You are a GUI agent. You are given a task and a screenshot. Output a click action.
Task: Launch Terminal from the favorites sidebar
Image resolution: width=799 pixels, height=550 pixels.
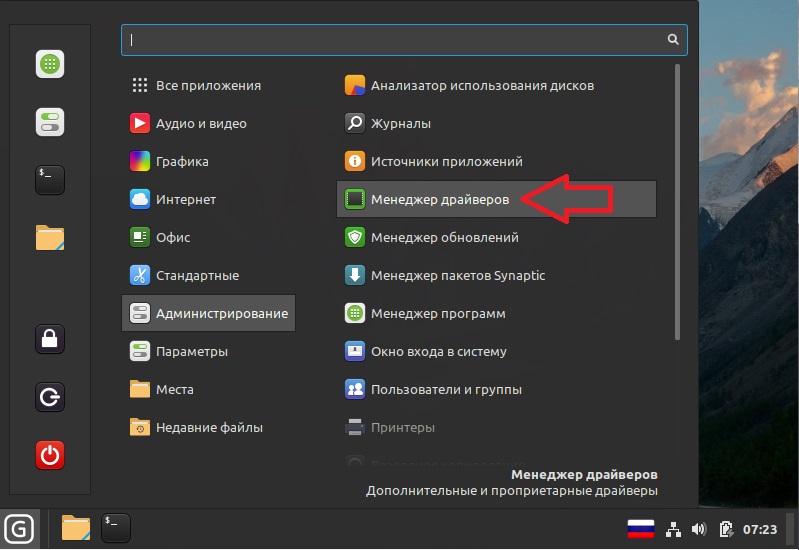[50, 179]
